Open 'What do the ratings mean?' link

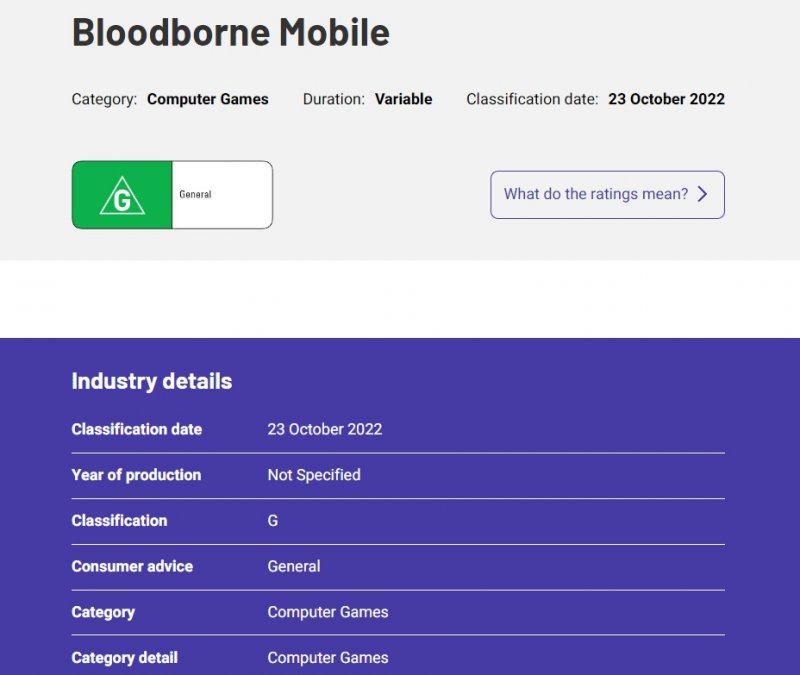coord(607,194)
